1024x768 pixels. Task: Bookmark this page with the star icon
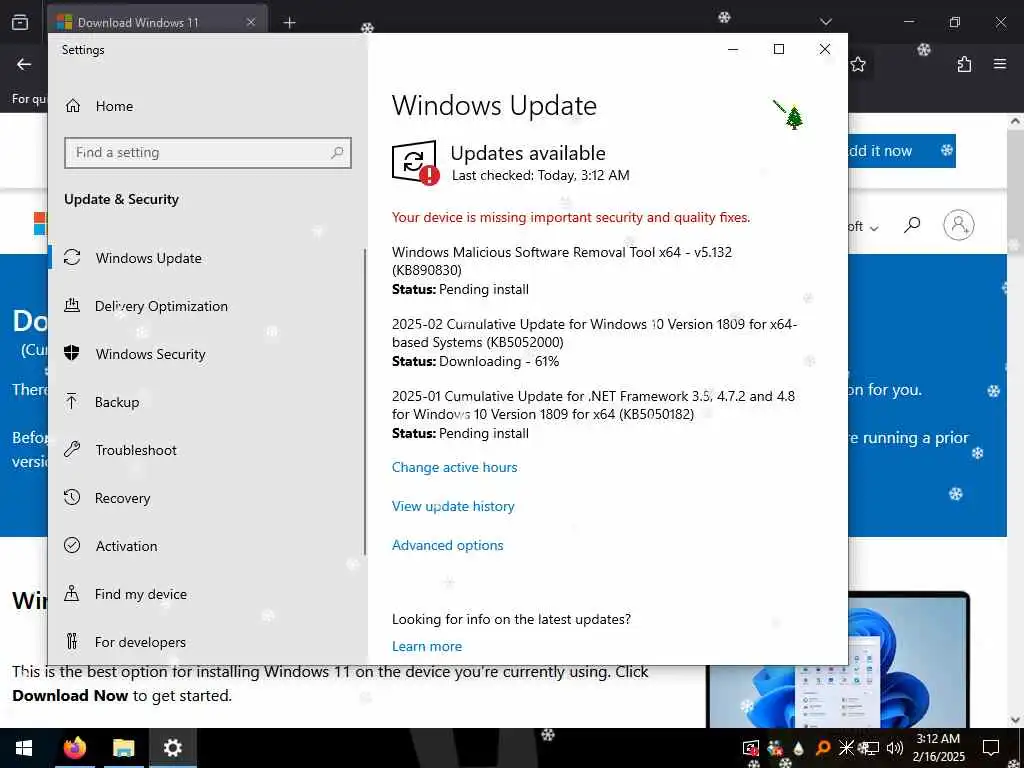858,64
